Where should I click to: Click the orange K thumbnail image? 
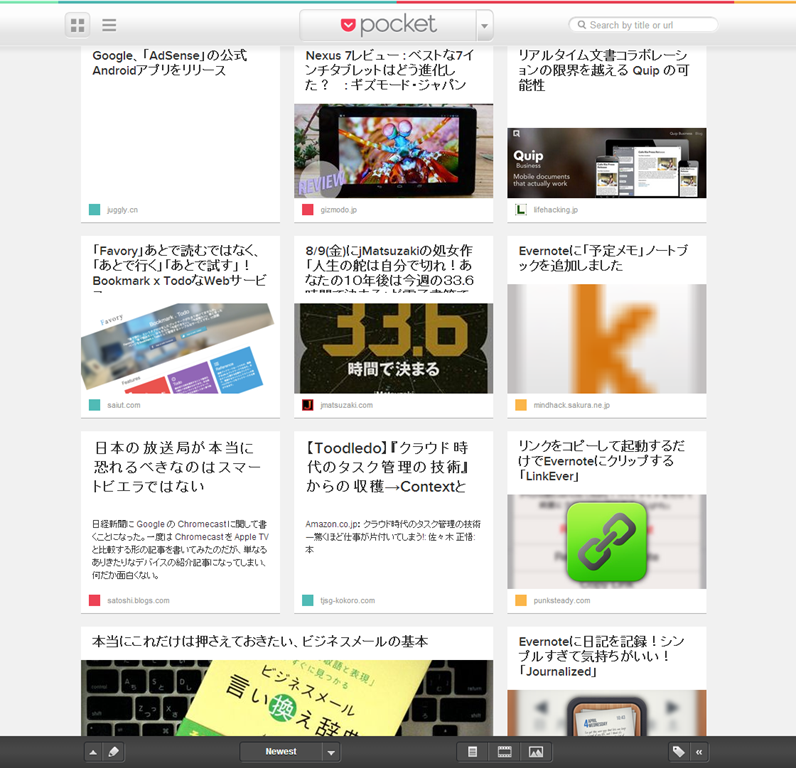pos(607,339)
